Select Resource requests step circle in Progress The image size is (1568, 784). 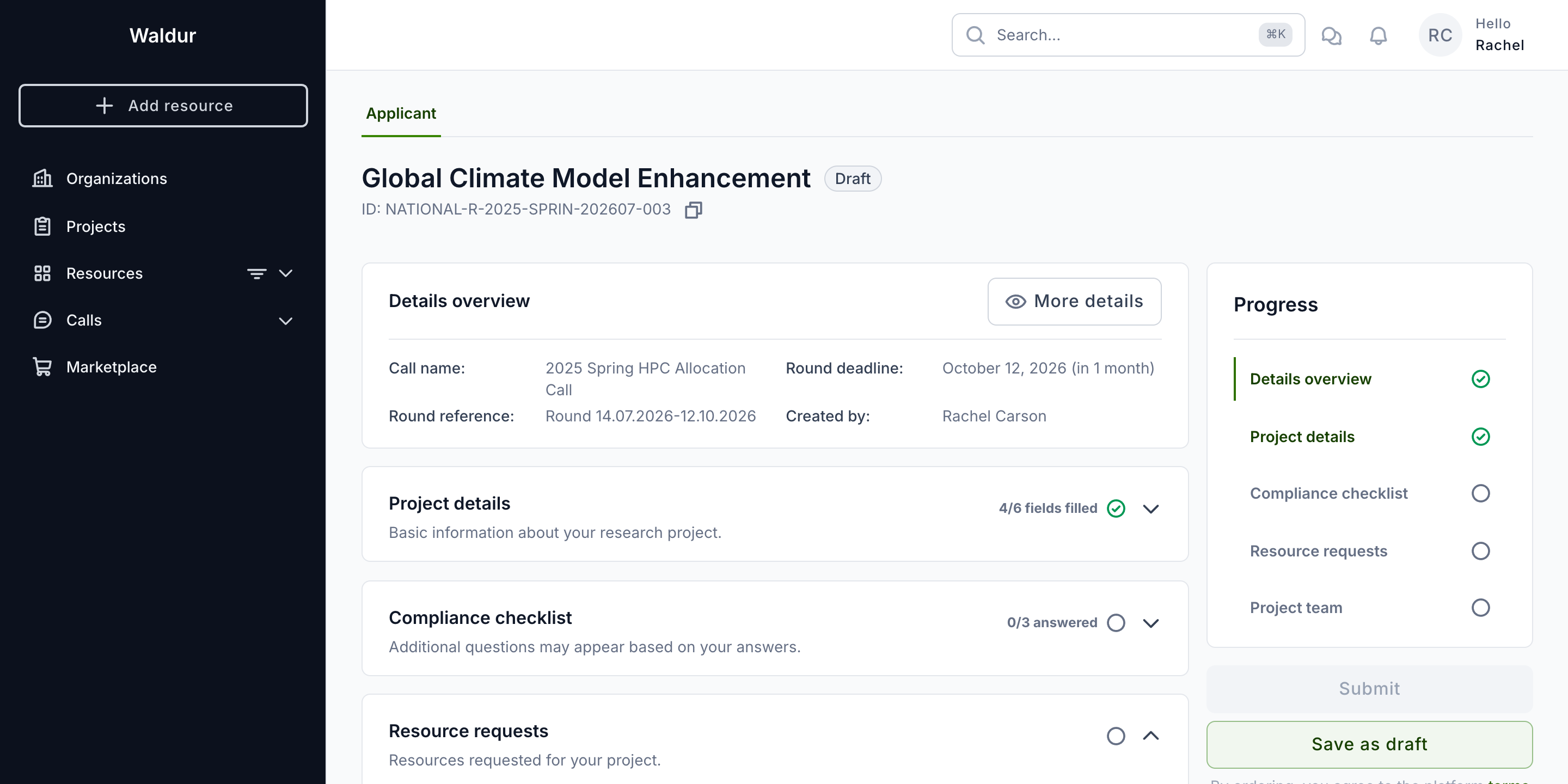coord(1480,551)
